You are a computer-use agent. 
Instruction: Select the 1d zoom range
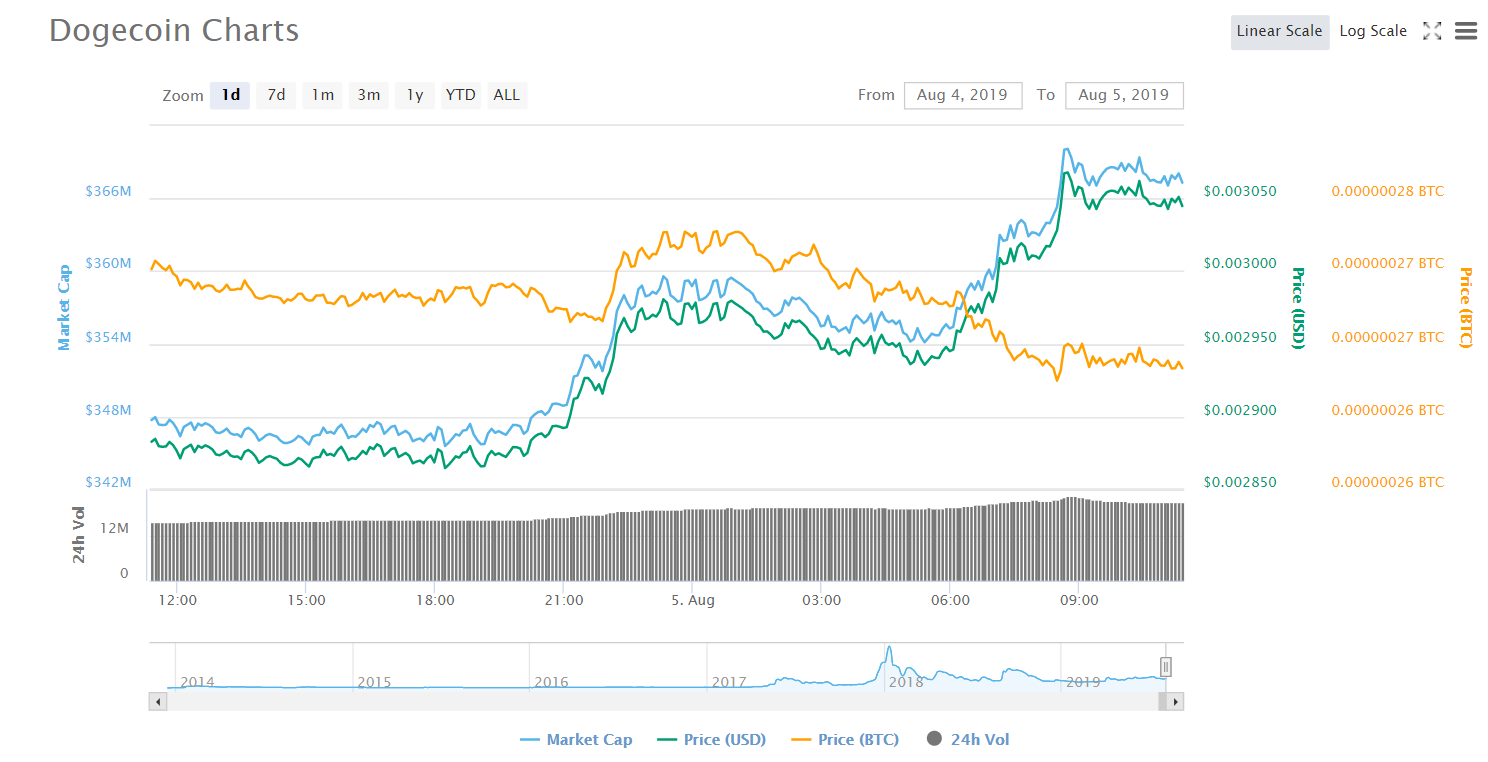tap(230, 95)
